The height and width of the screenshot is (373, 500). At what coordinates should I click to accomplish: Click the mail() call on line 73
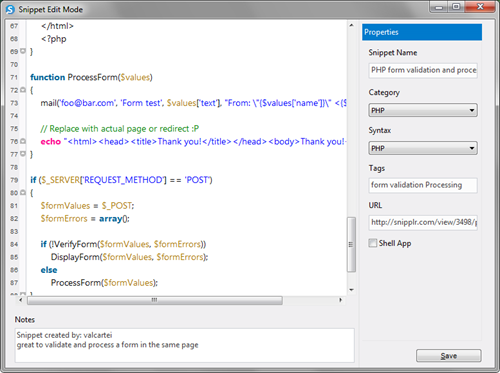coord(193,103)
